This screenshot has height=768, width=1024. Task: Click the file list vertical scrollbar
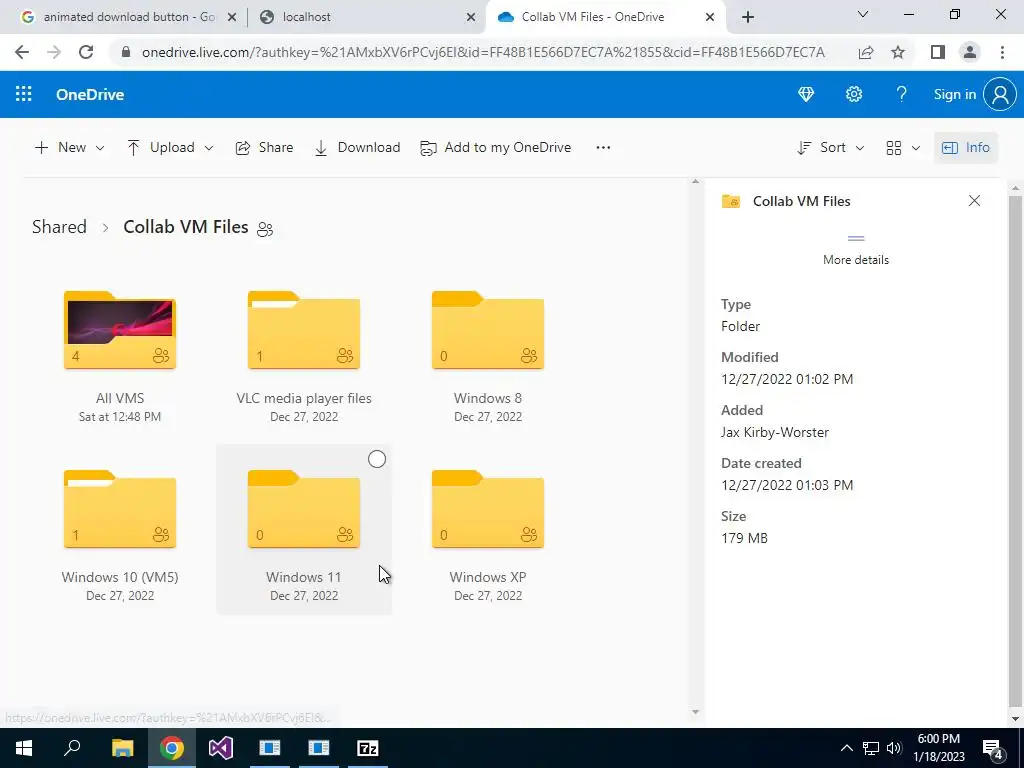point(695,447)
